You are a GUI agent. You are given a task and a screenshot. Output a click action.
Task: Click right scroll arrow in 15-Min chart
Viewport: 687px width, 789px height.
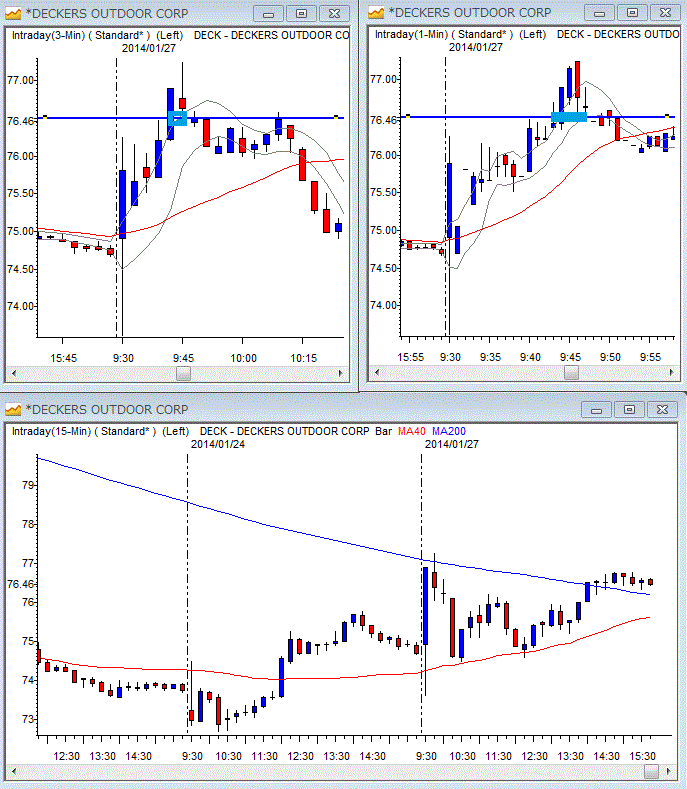coord(668,771)
